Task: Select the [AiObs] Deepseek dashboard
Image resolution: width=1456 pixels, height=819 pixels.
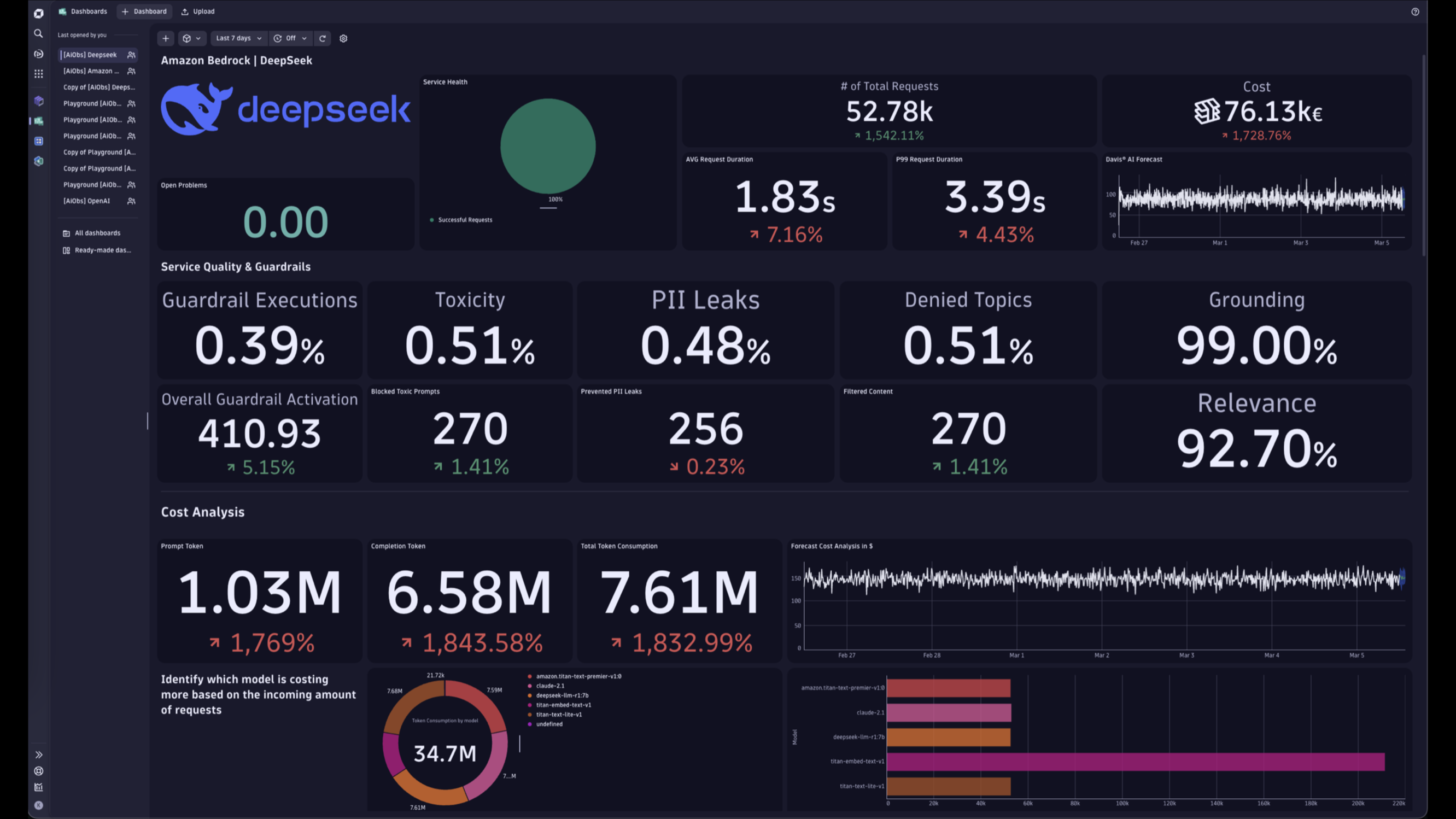Action: 98,55
